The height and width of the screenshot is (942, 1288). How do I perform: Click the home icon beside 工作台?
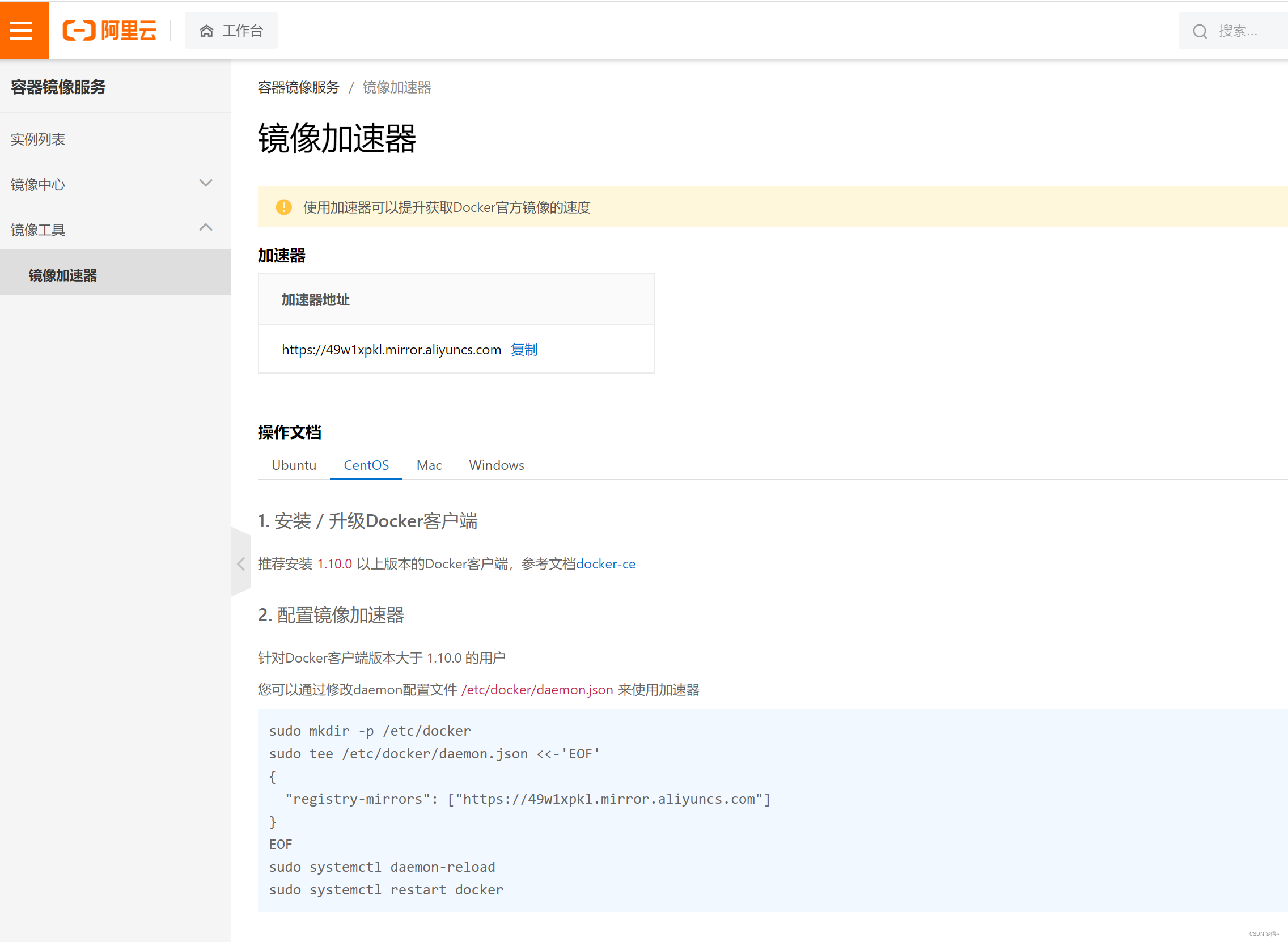pyautogui.click(x=206, y=31)
